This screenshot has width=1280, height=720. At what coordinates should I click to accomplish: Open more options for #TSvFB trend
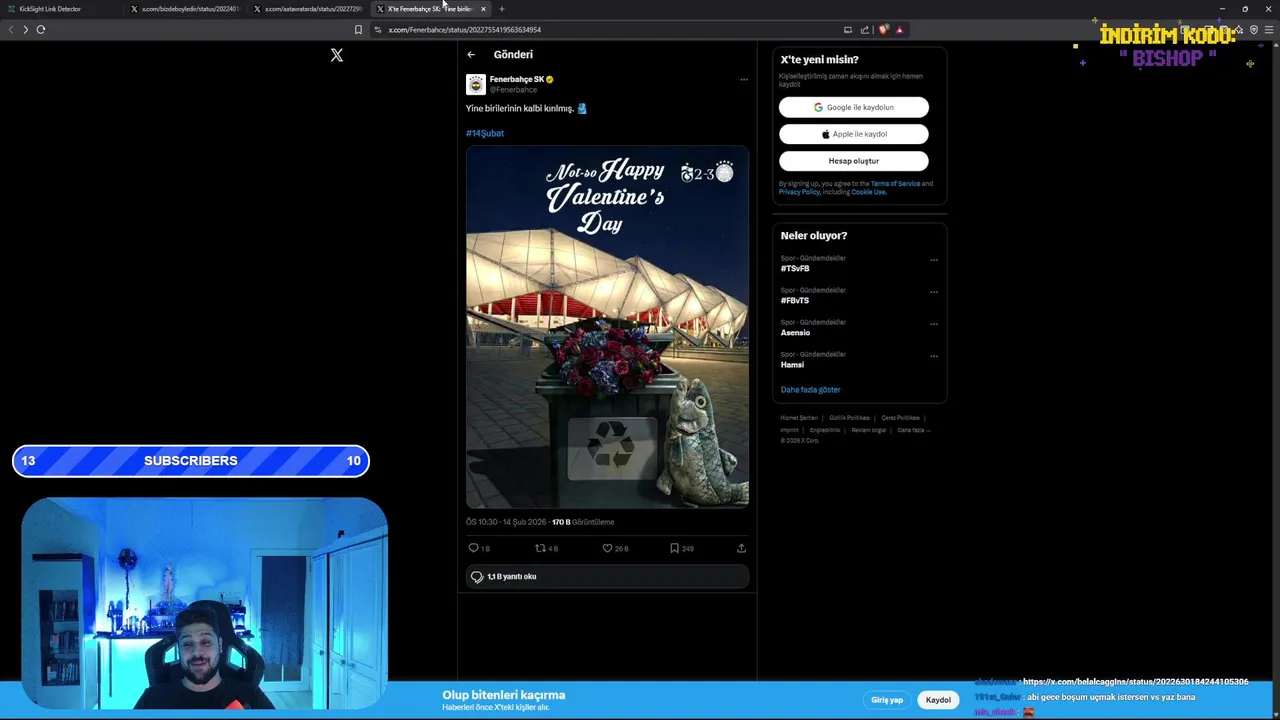pyautogui.click(x=934, y=260)
